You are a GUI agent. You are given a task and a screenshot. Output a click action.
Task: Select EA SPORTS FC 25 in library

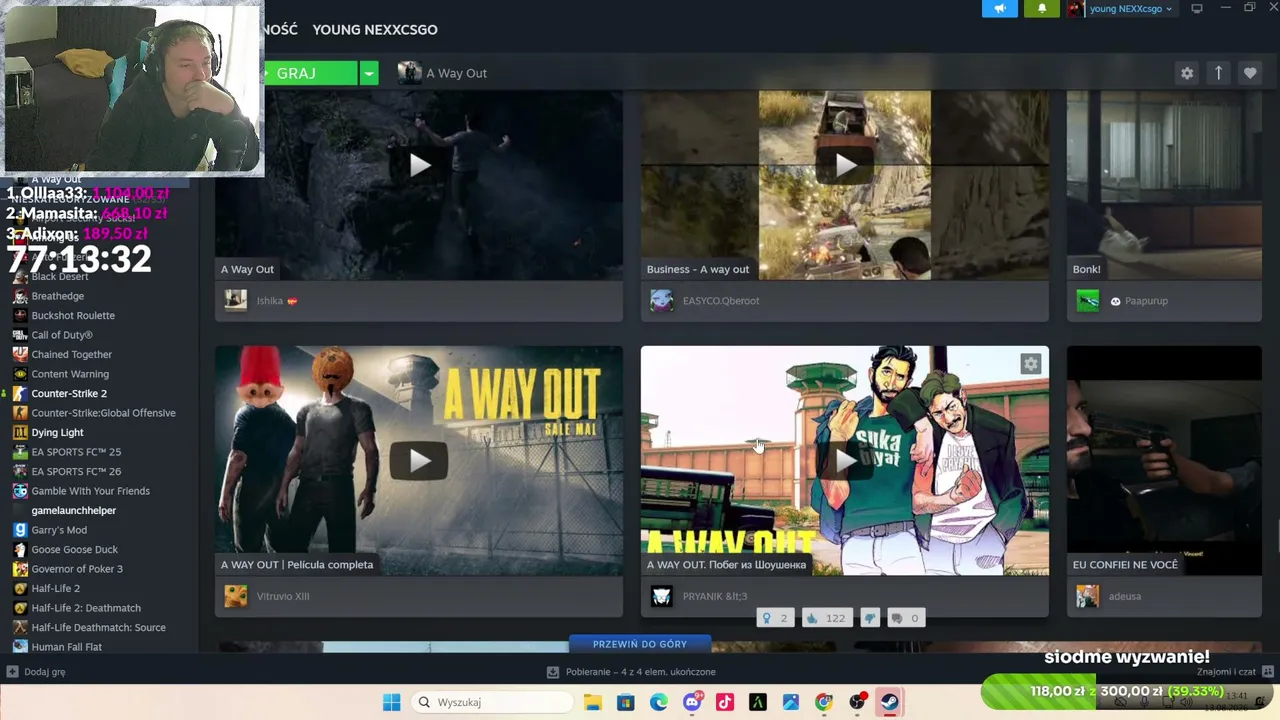[x=76, y=452]
